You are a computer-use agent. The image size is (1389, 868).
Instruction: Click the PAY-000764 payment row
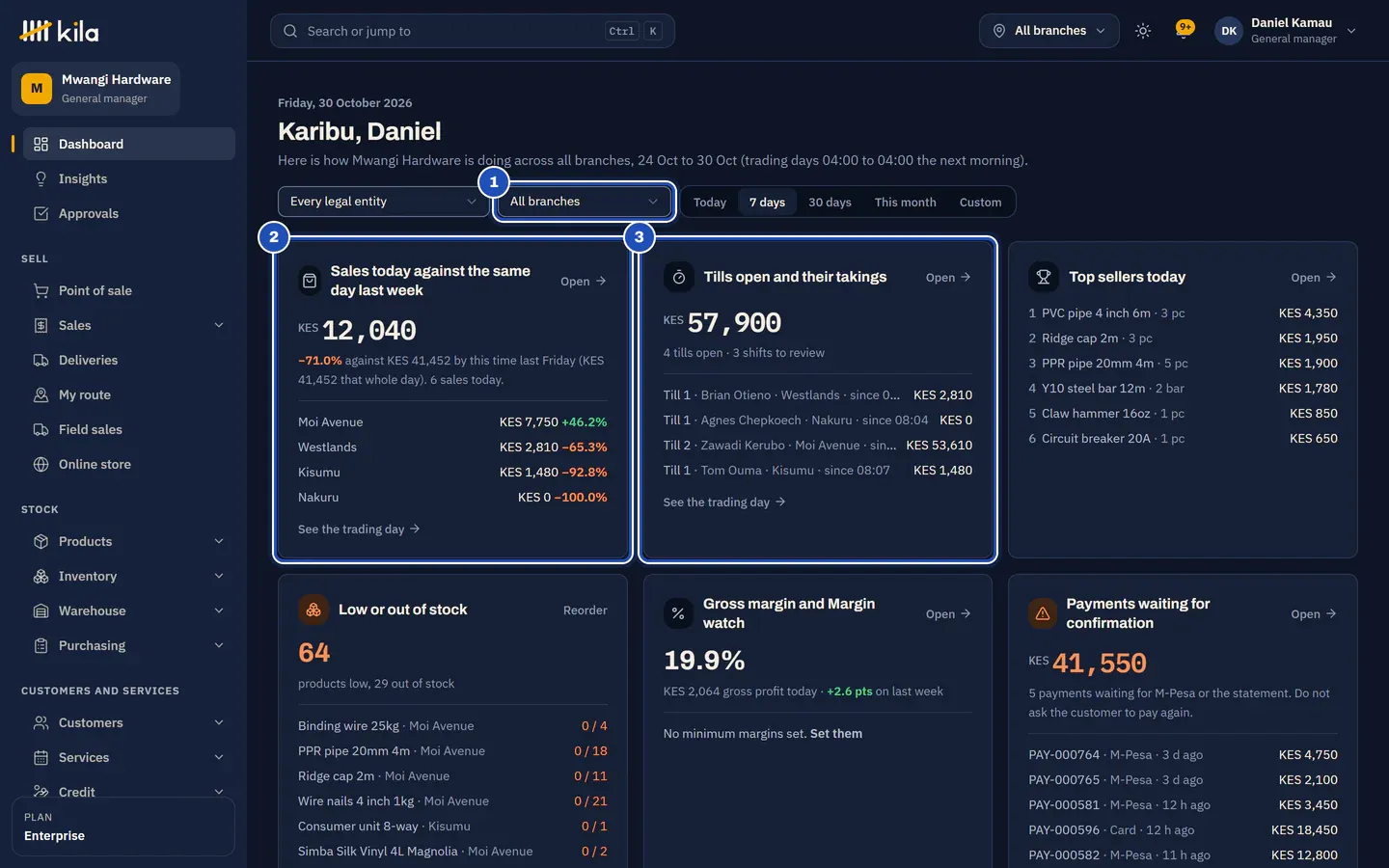point(1183,755)
